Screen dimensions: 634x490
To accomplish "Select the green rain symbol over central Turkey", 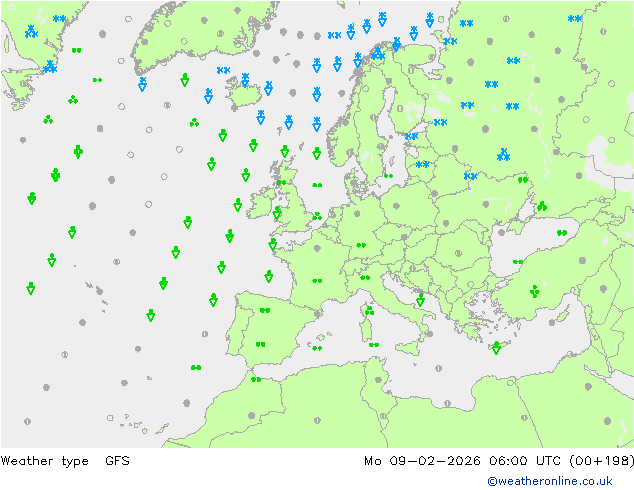I will (535, 291).
